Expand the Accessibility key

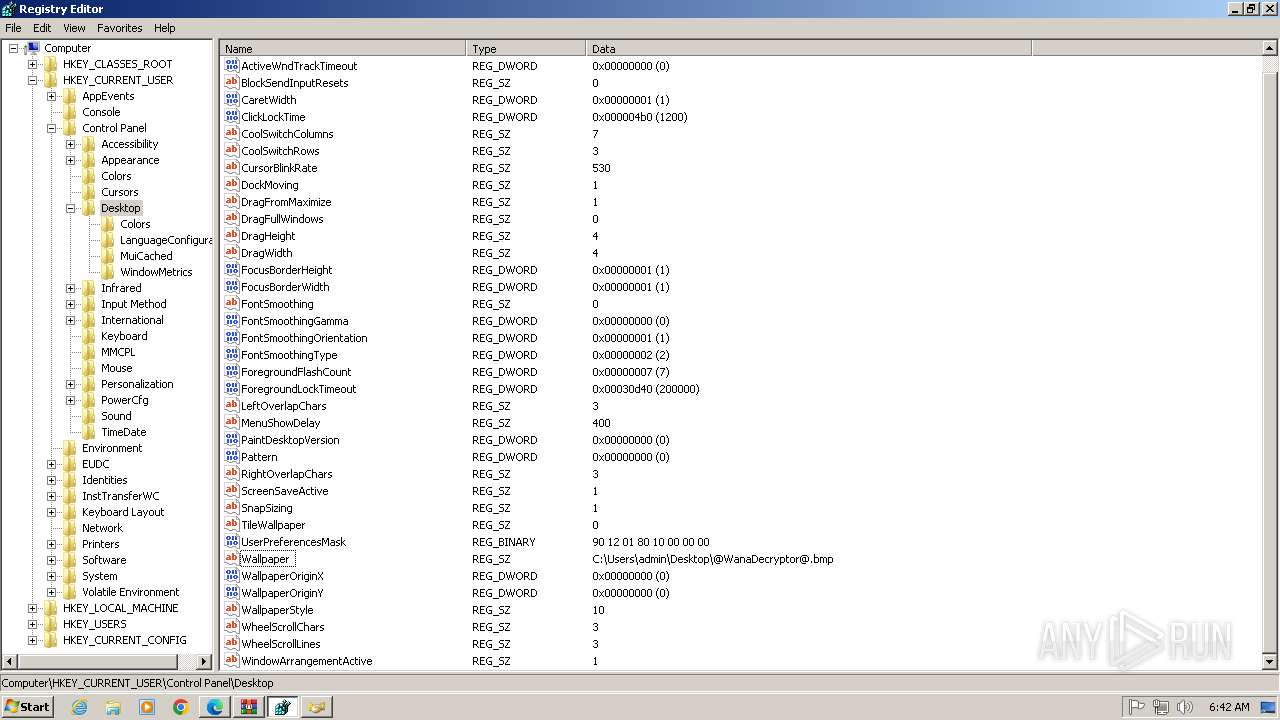pos(70,144)
